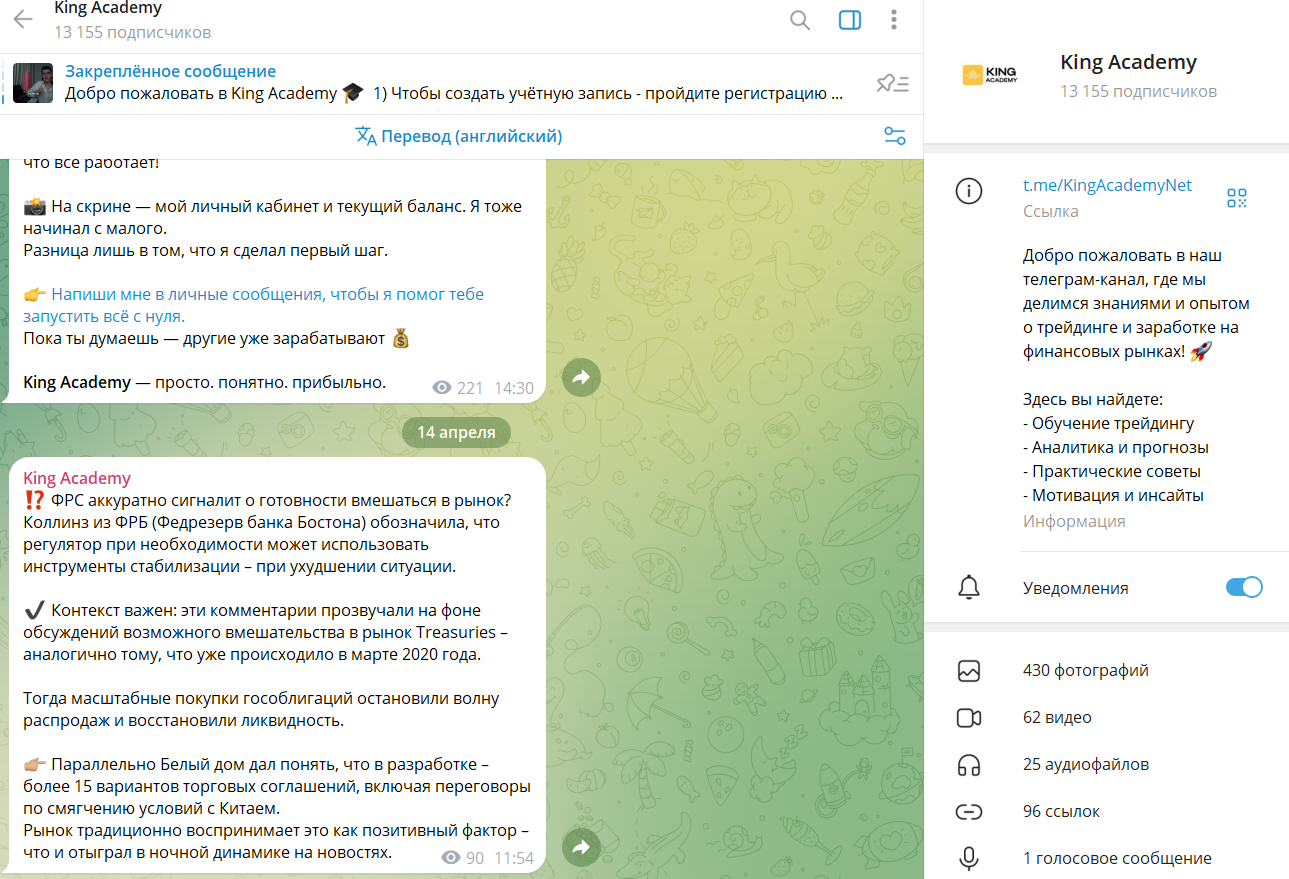Open translation settings sliders icon
The width and height of the screenshot is (1289, 879).
(x=895, y=136)
